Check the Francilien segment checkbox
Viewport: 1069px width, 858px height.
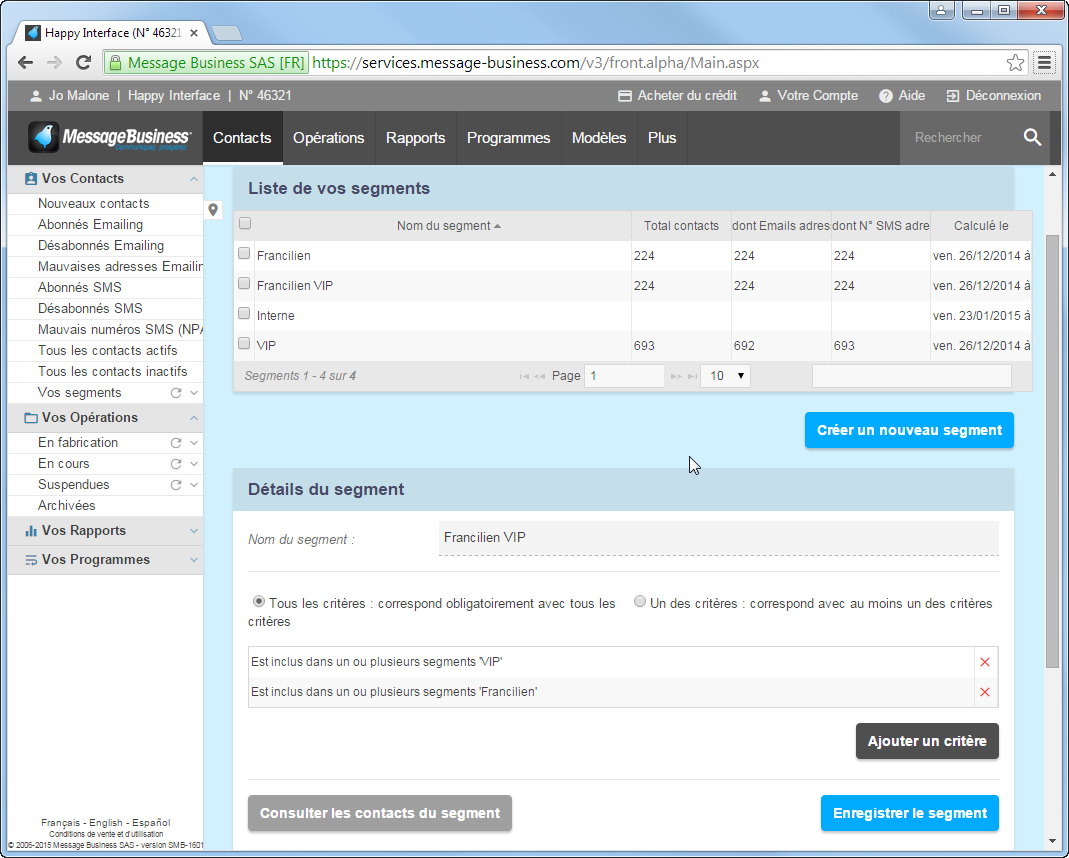(244, 254)
